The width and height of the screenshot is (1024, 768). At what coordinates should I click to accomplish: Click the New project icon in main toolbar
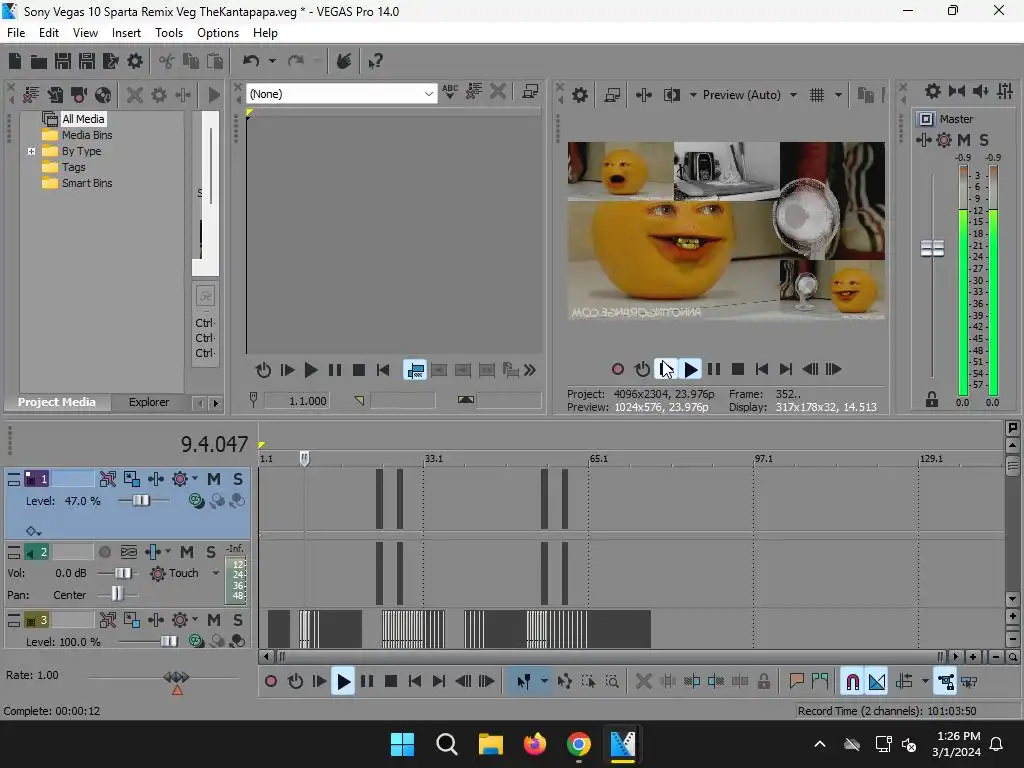(15, 61)
